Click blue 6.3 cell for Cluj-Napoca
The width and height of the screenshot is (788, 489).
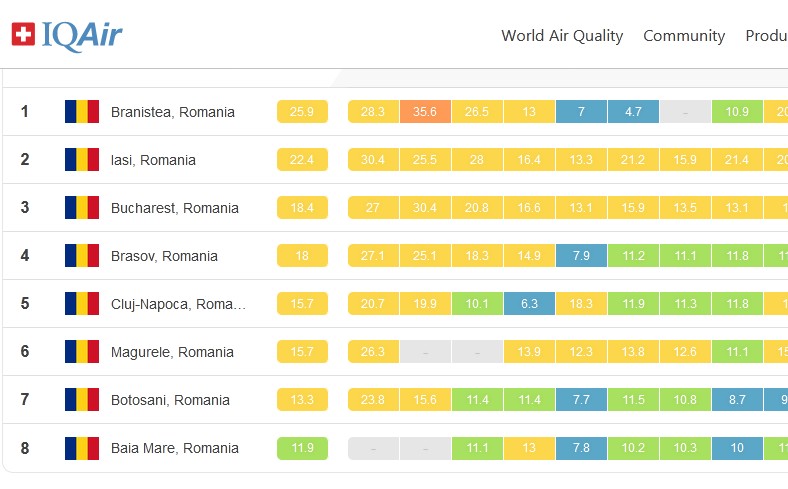(x=529, y=304)
